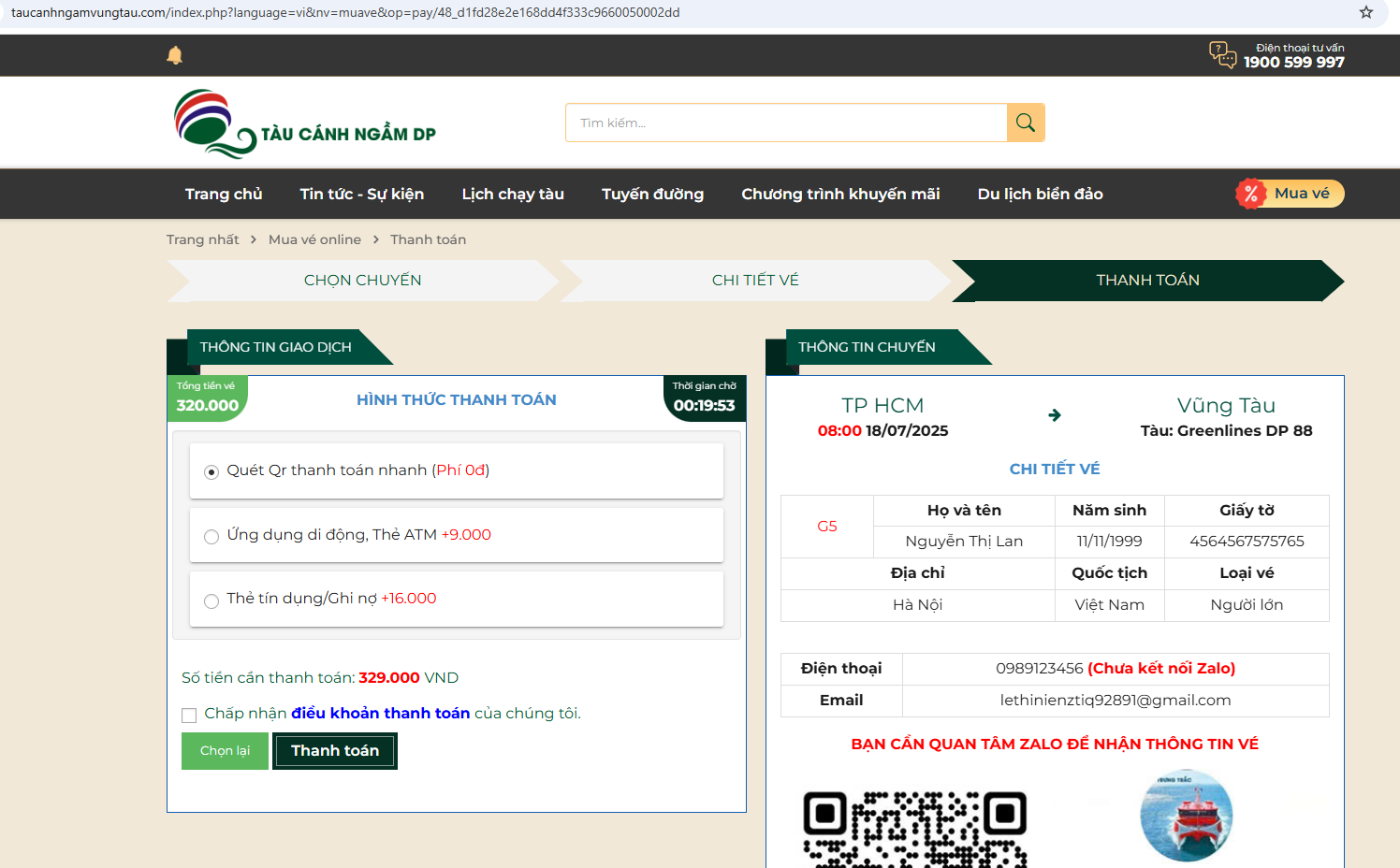This screenshot has width=1400, height=868.
Task: Select Ứng dụng di động, Thẻ ATM option
Action: [211, 536]
